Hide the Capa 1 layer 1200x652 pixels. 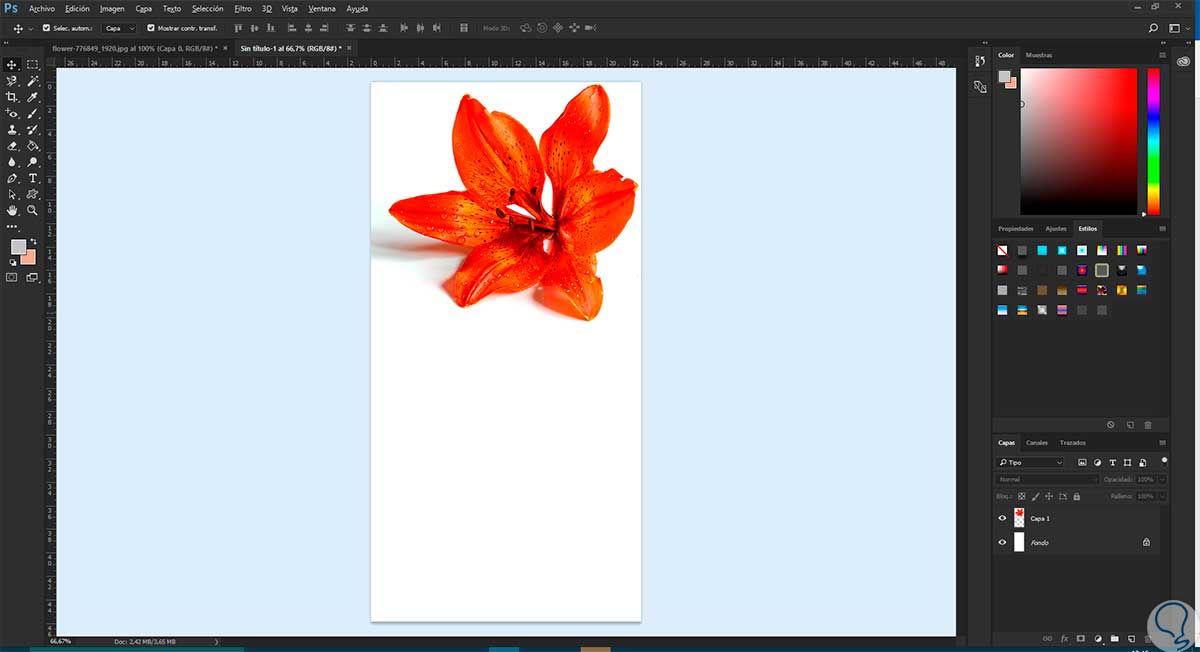coord(1002,518)
